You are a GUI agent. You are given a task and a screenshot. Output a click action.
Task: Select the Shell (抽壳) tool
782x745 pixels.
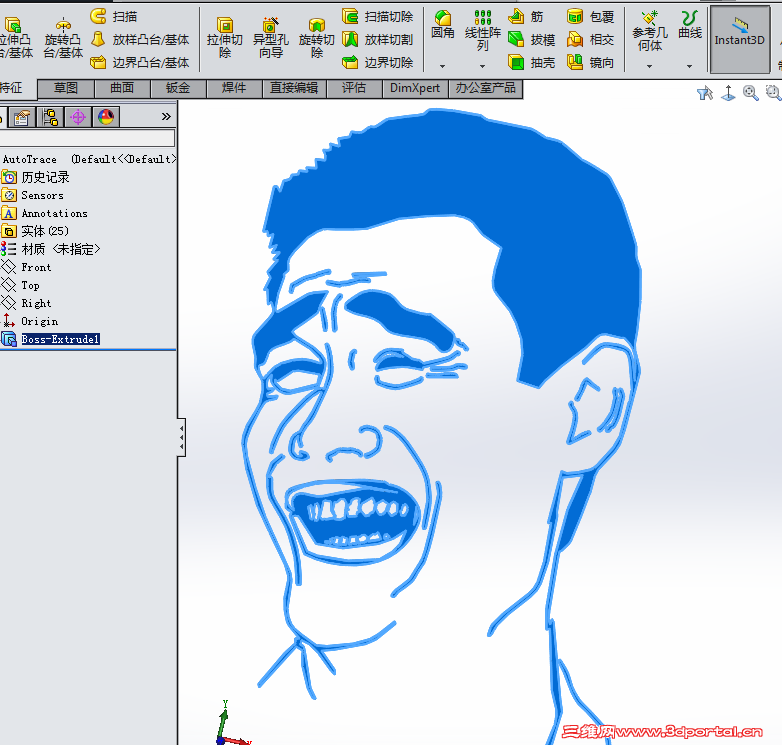pos(532,62)
